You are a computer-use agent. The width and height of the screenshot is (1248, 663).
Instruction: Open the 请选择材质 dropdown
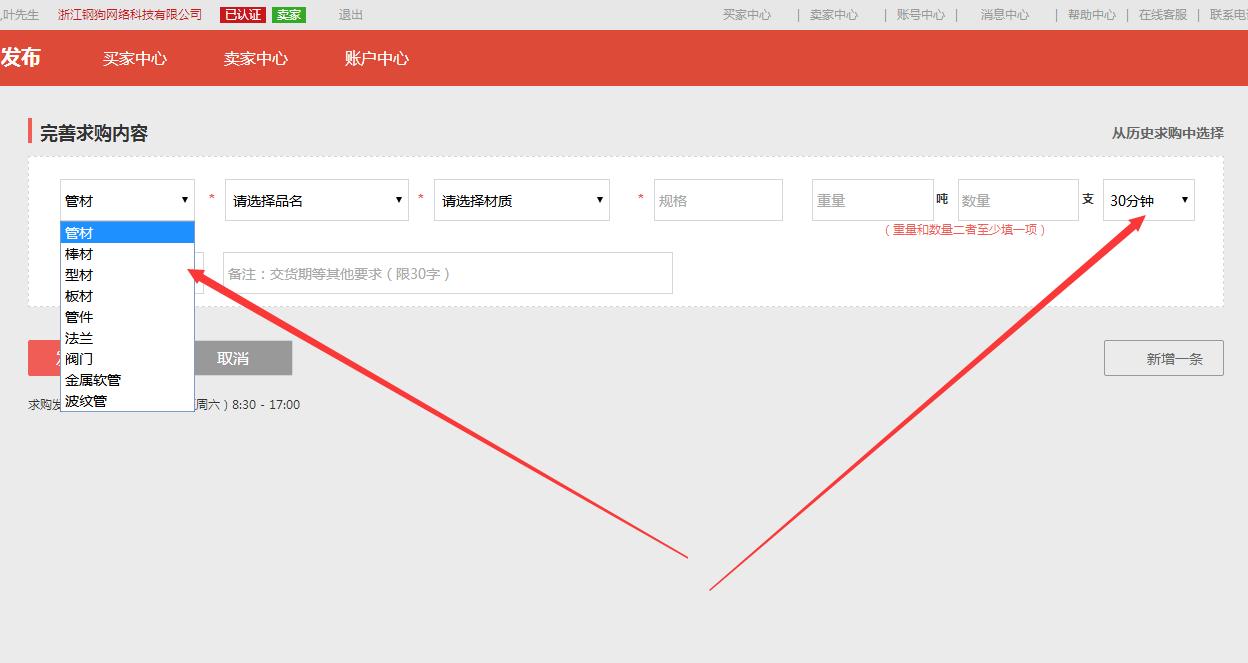[521, 199]
